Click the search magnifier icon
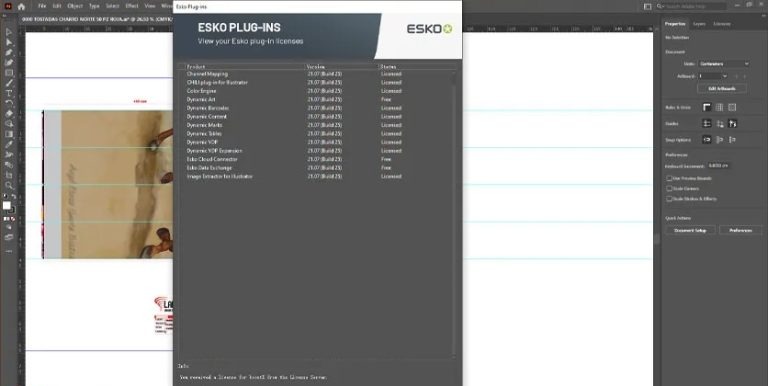Image resolution: width=768 pixels, height=386 pixels. [x=660, y=6]
